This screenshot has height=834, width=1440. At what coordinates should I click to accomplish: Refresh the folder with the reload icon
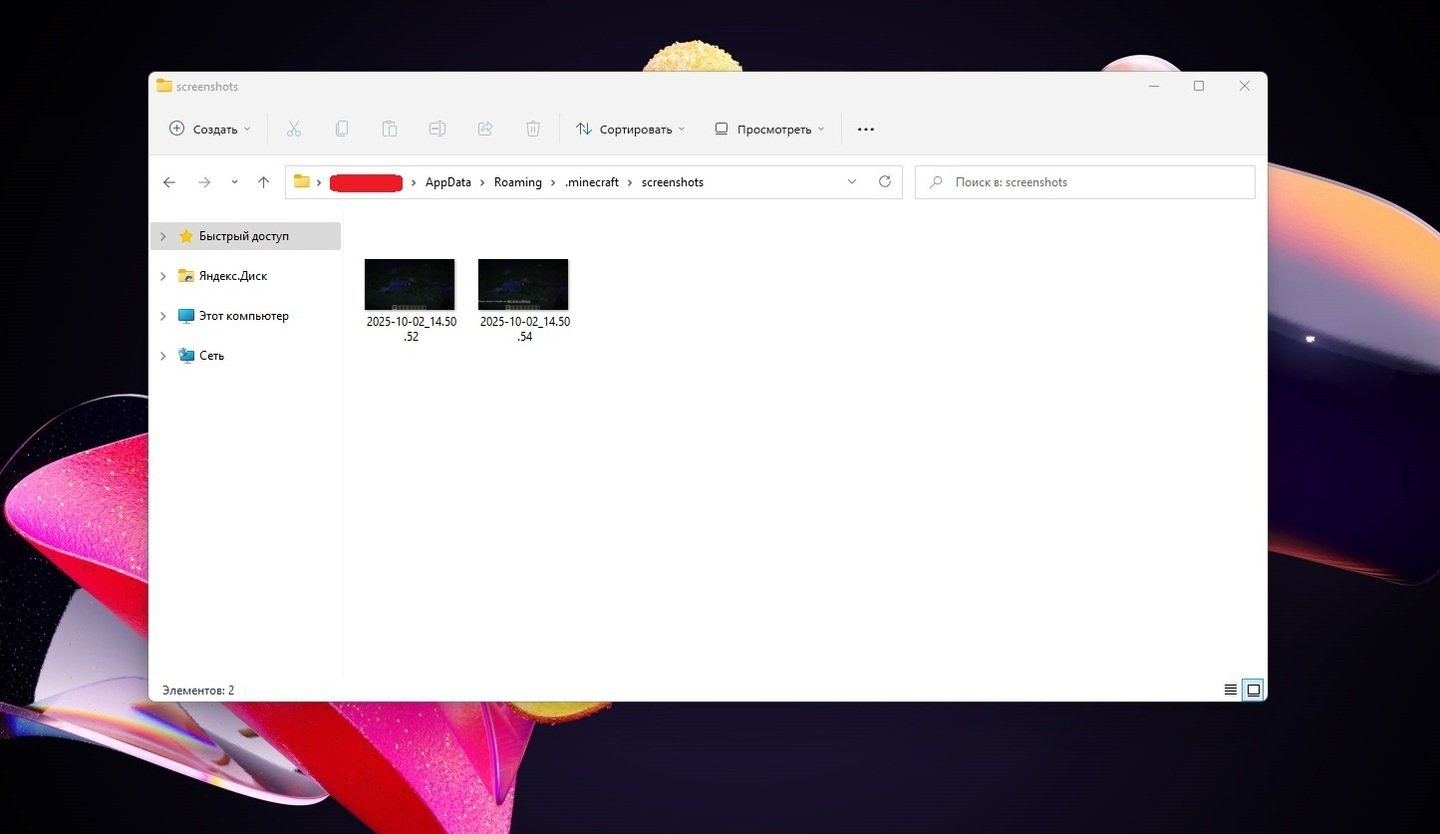pos(884,182)
